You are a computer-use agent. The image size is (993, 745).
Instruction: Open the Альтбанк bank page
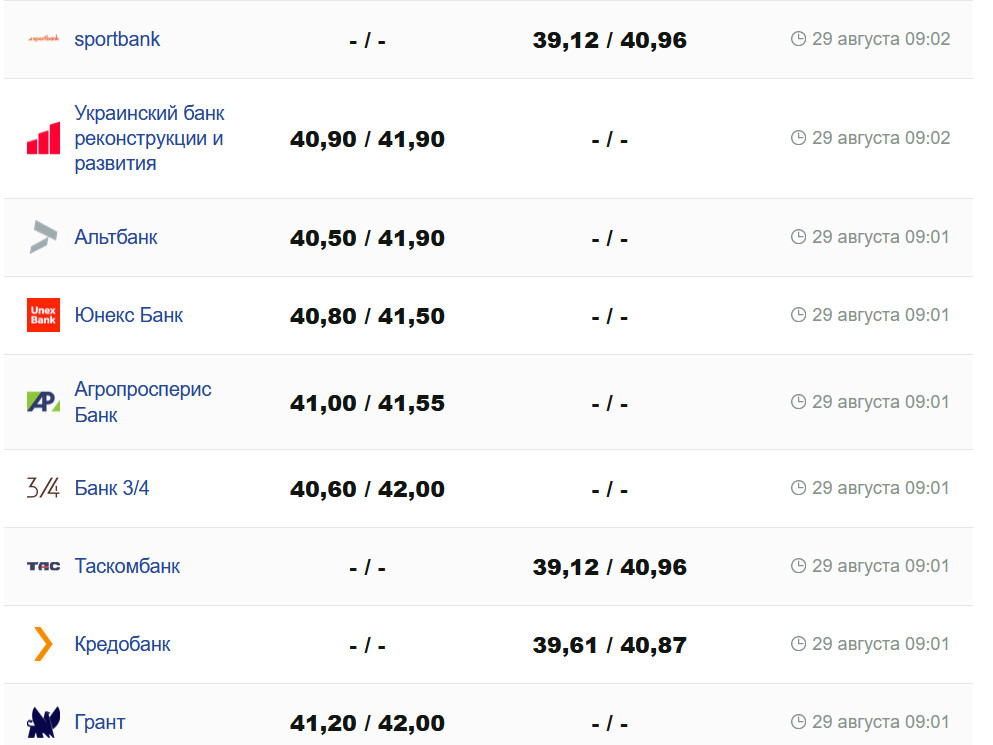(x=116, y=237)
